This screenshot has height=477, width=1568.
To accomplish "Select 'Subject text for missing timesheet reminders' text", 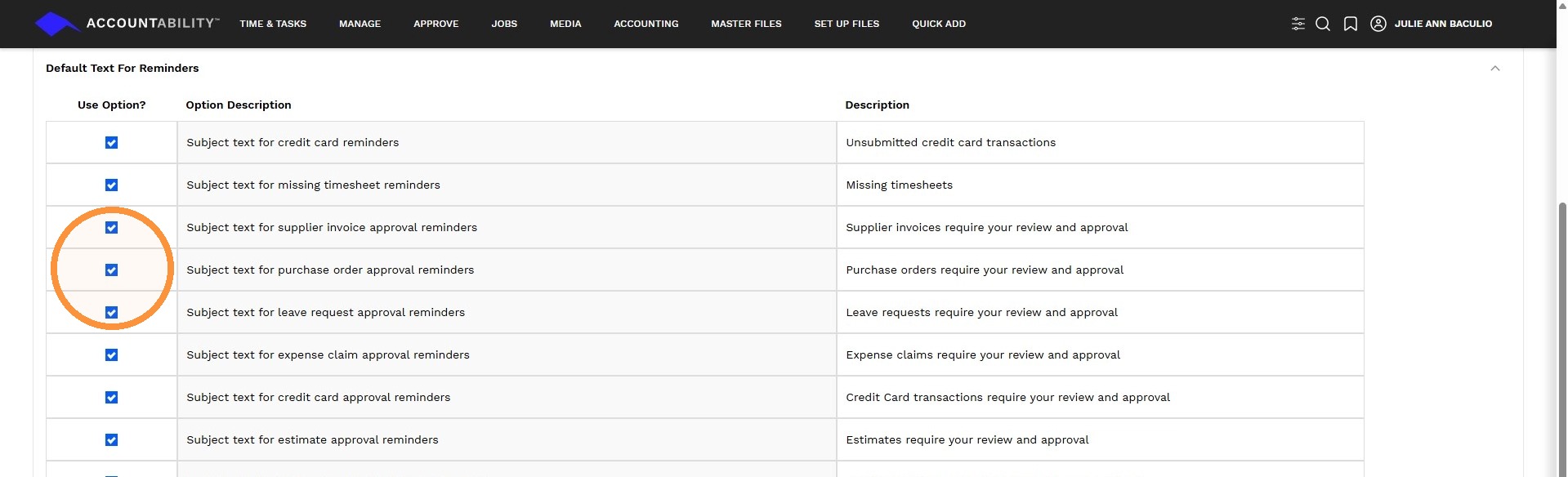I will point(313,185).
